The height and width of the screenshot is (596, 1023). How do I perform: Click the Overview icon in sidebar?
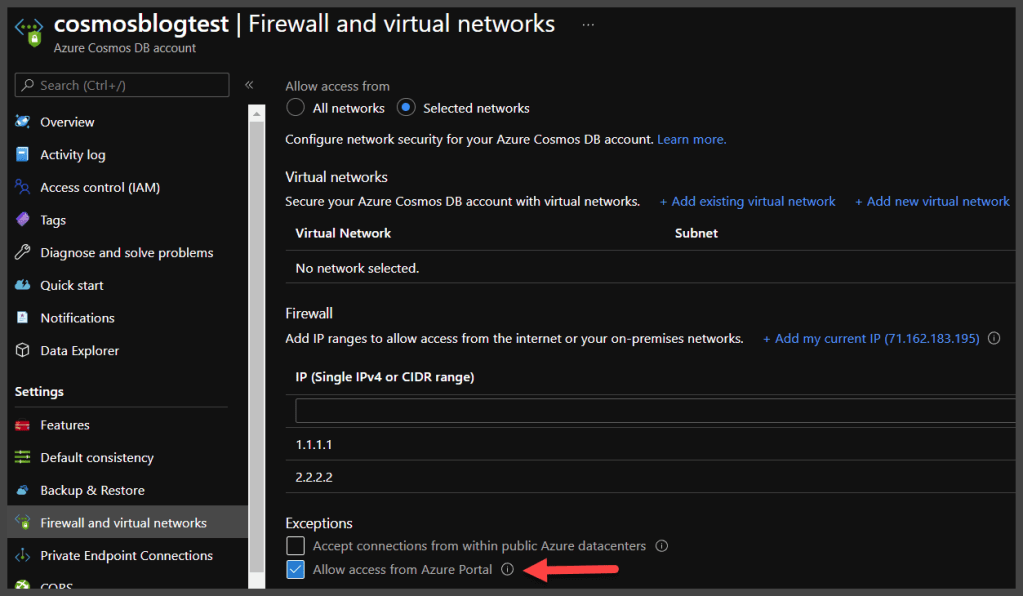22,122
